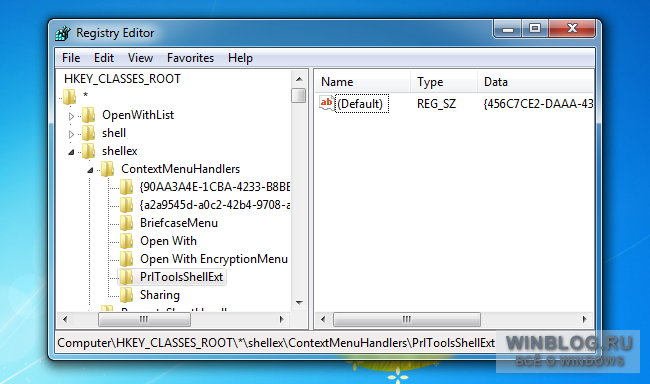Screen dimensions: 650x384
Task: Click the shellex folder icon
Action: point(88,151)
